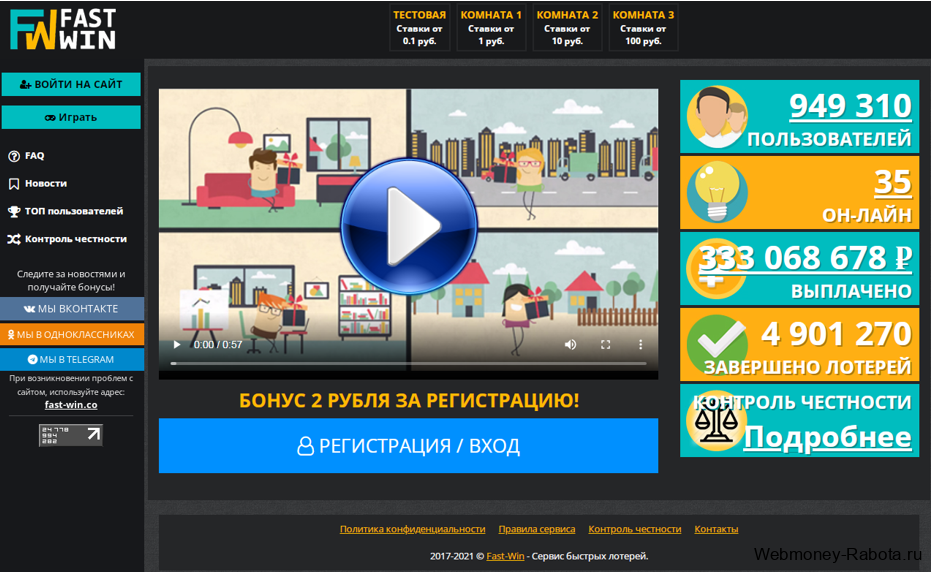Open the ТЕСТОВАЯ room tab

click(419, 28)
